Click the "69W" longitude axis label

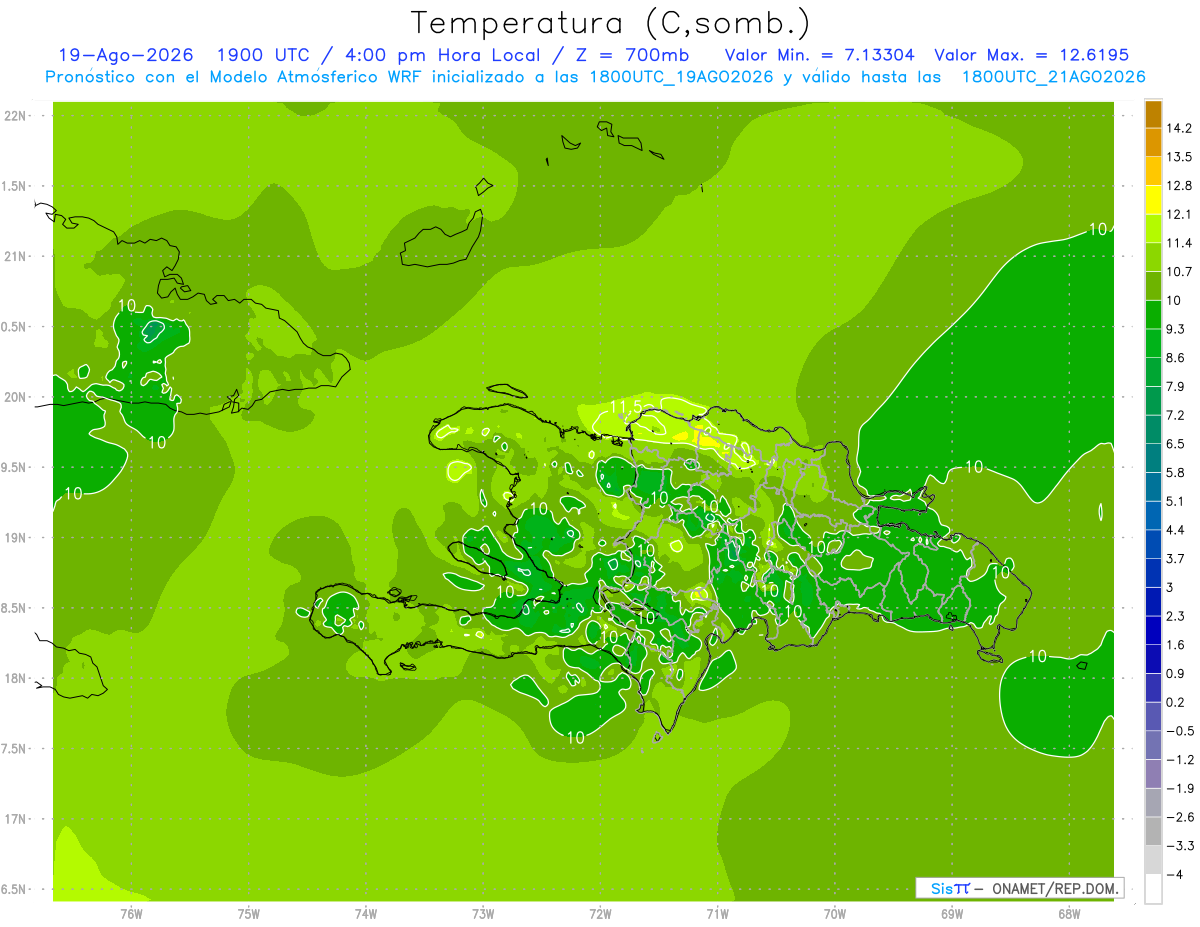click(952, 913)
